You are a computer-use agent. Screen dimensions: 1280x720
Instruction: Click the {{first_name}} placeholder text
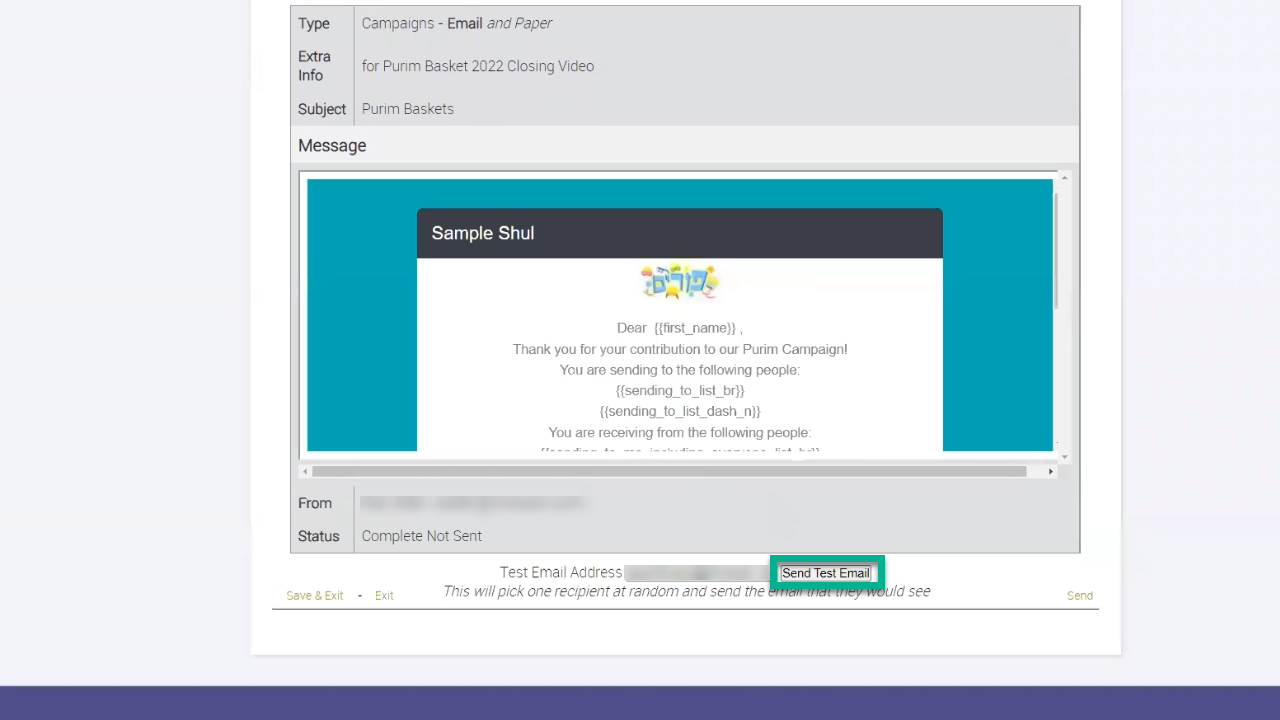[x=695, y=328]
